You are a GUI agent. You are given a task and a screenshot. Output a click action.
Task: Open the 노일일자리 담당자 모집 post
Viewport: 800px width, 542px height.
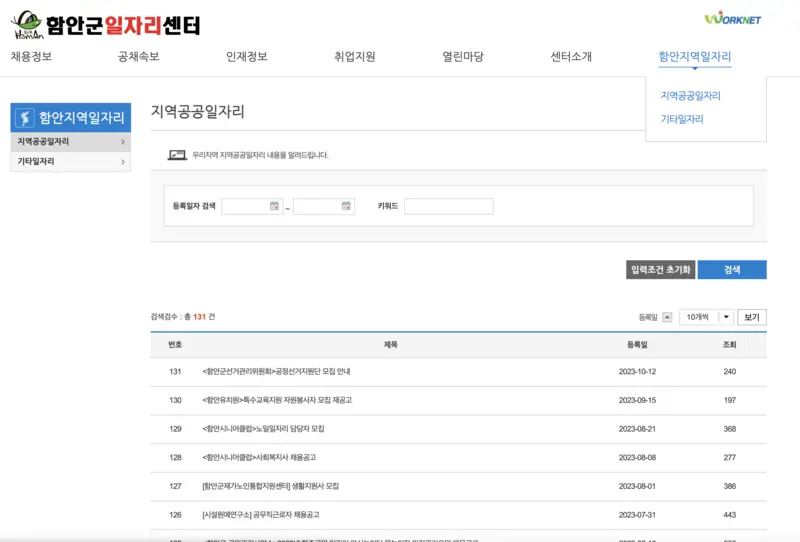click(x=263, y=429)
